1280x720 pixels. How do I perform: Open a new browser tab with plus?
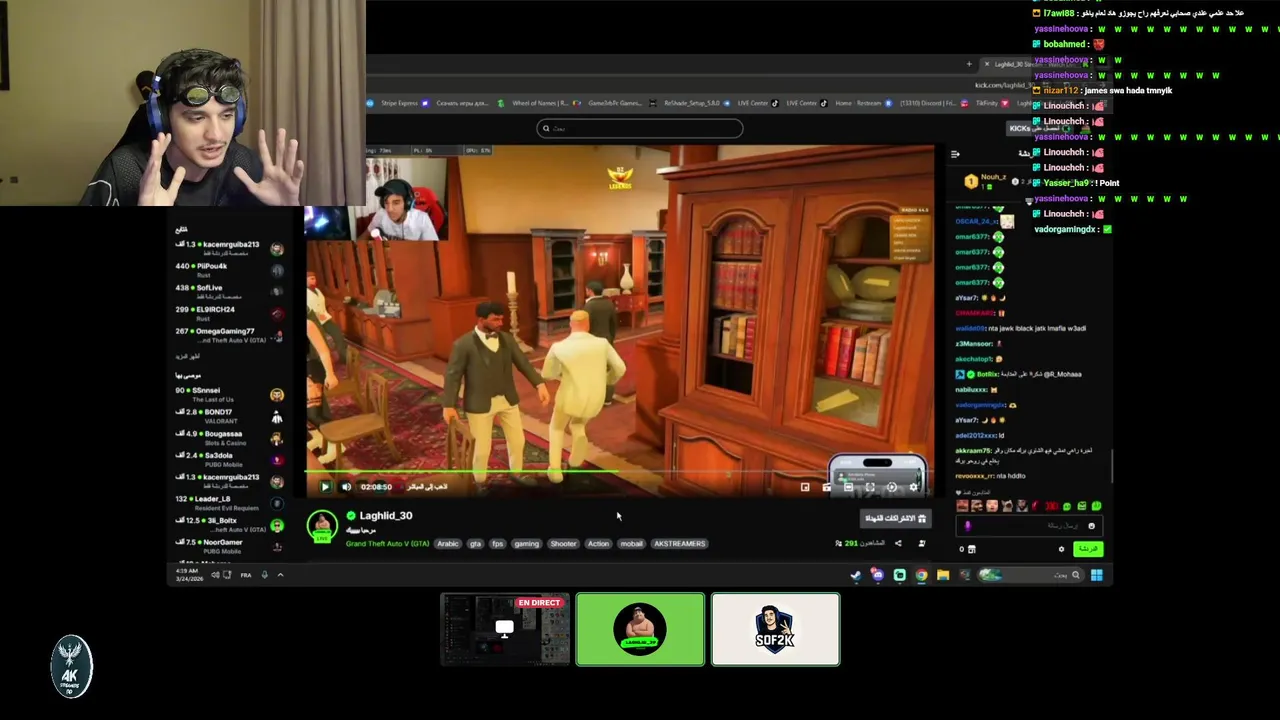click(x=968, y=64)
